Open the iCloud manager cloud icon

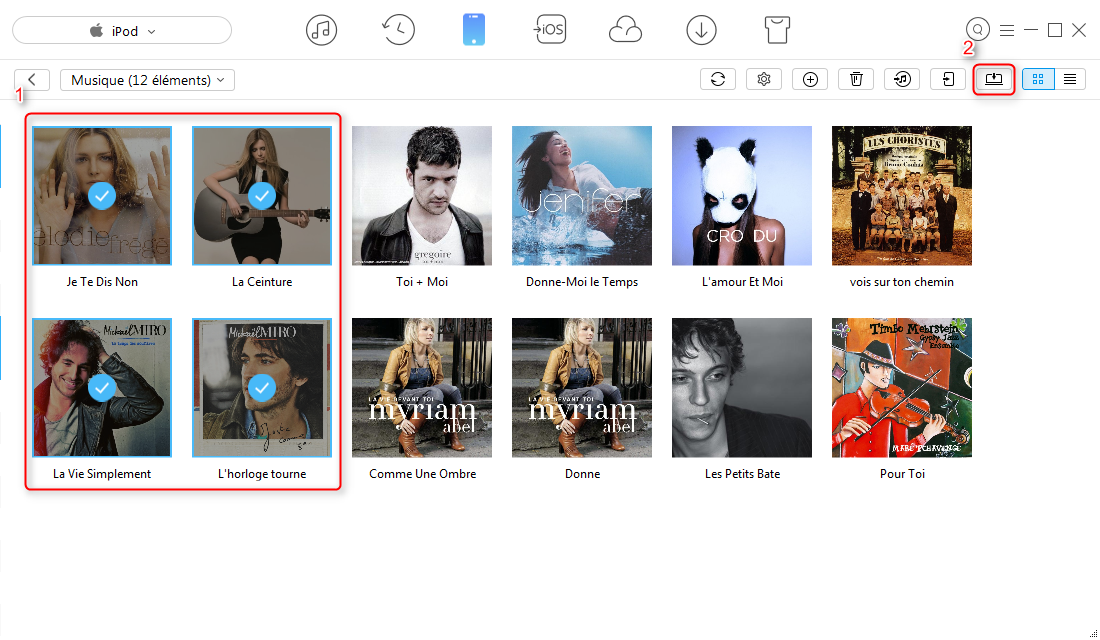(x=625, y=30)
